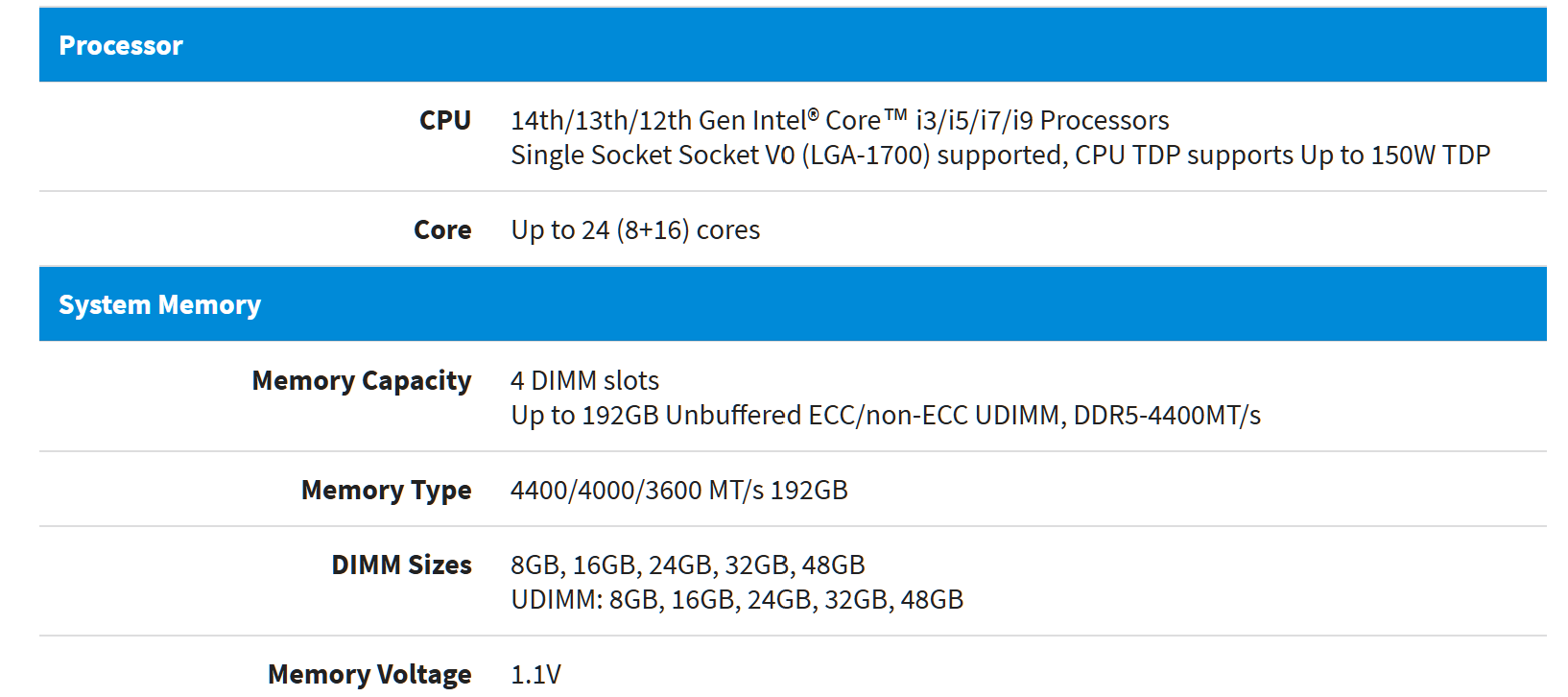Click the i3/i5/i7/i9 Processors text

coord(1042,121)
